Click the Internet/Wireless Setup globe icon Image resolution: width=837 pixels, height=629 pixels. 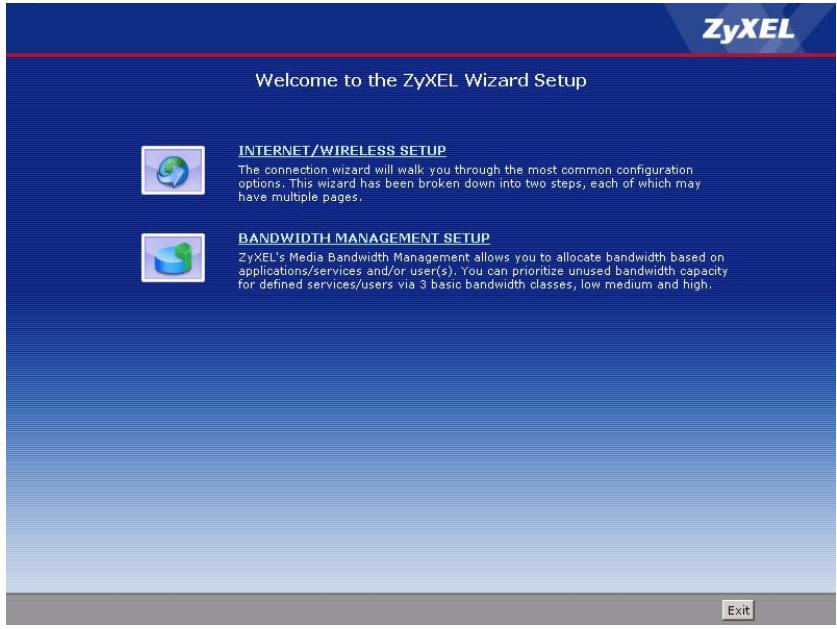173,170
